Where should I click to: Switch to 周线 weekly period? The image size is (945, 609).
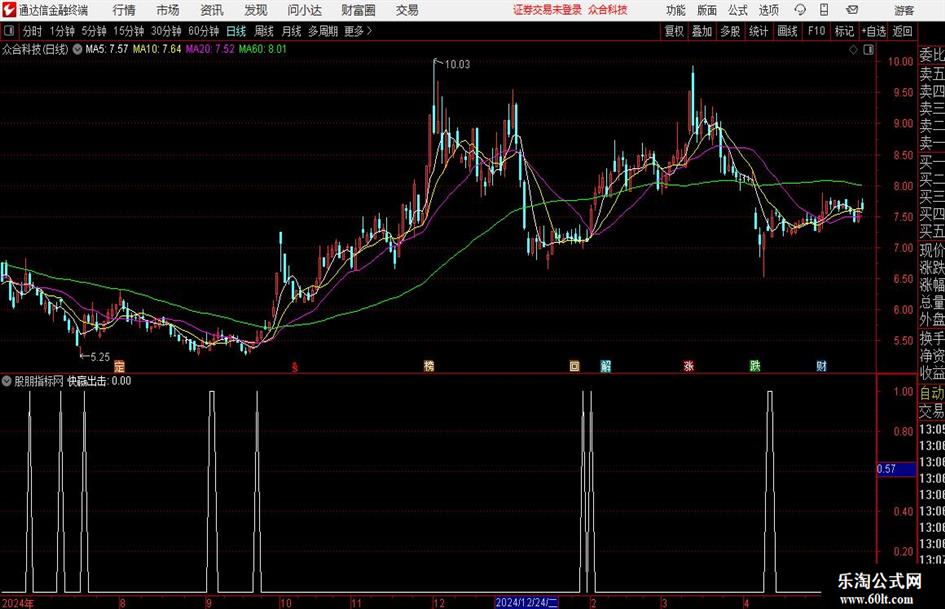[x=264, y=31]
